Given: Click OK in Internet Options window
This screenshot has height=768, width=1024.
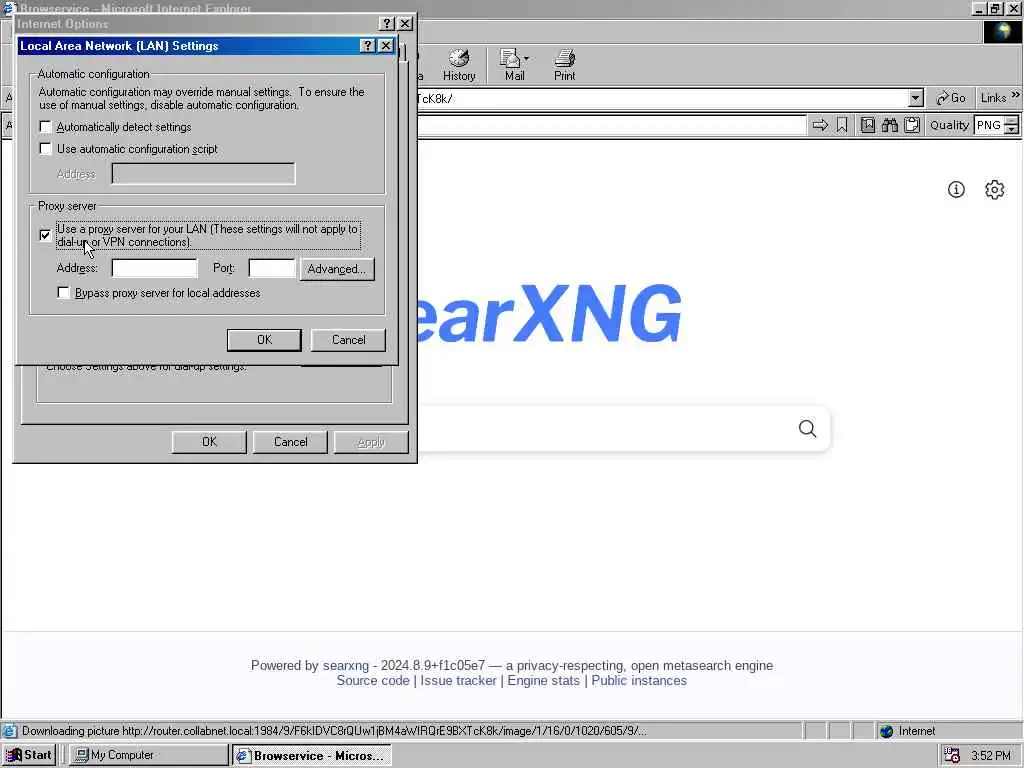Looking at the screenshot, I should tap(209, 442).
